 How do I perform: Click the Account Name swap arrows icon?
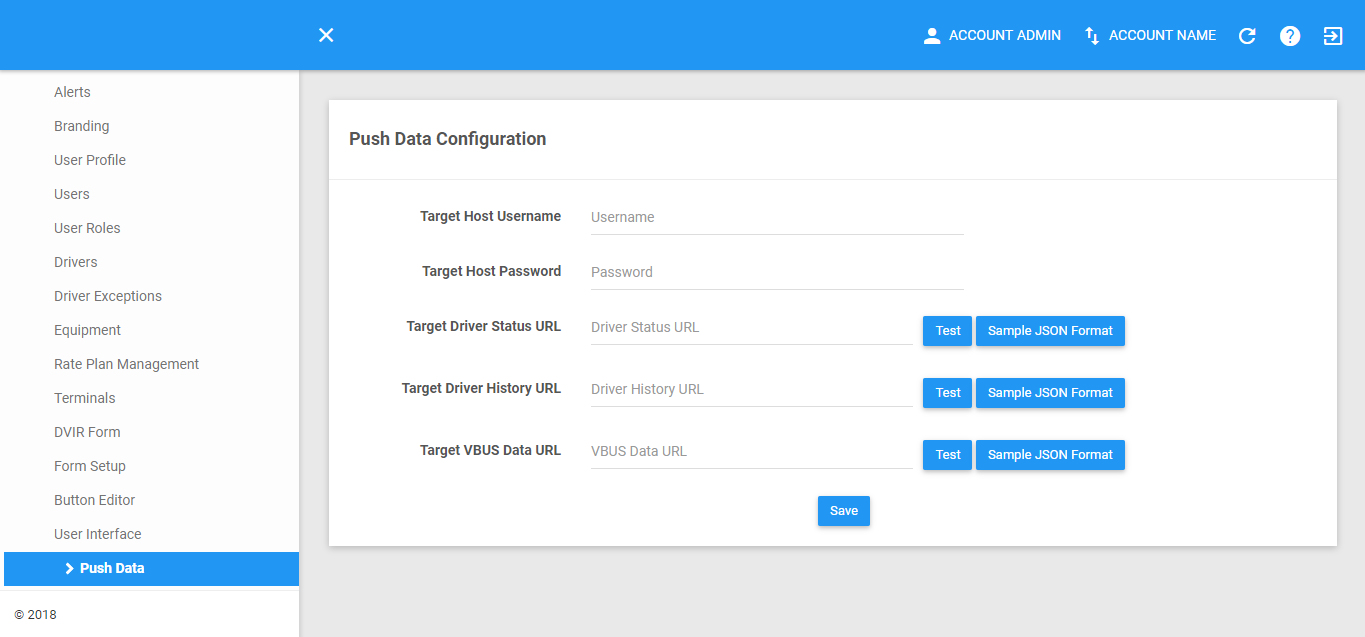click(1092, 36)
